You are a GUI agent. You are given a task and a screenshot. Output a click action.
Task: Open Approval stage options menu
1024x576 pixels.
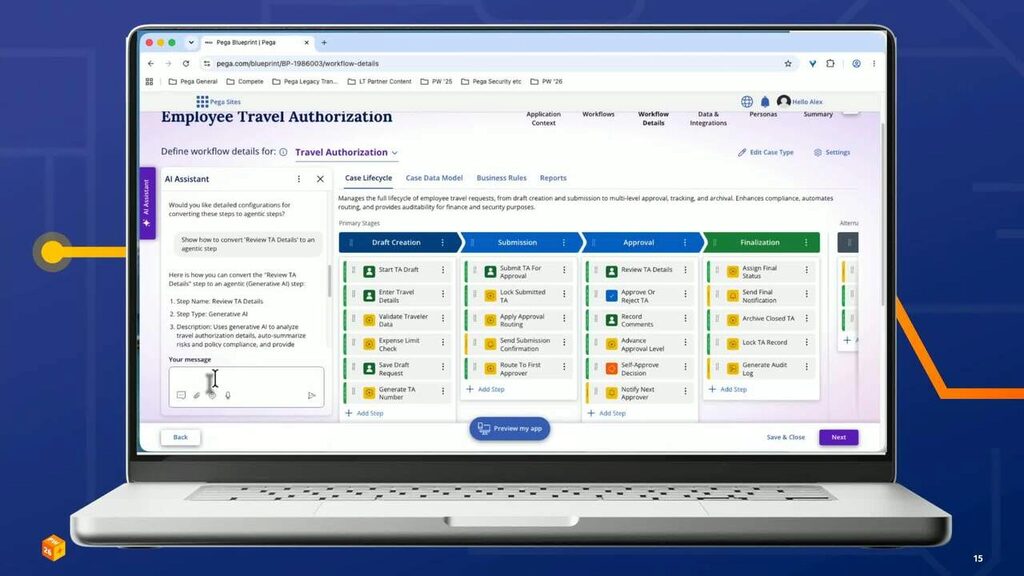click(685, 242)
